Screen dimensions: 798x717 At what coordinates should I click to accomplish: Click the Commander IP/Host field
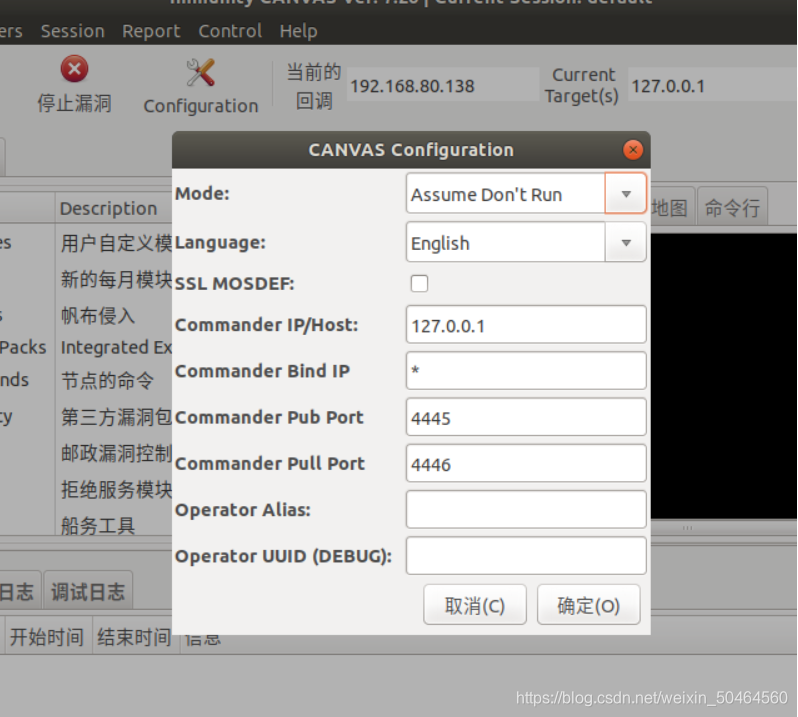[526, 325]
